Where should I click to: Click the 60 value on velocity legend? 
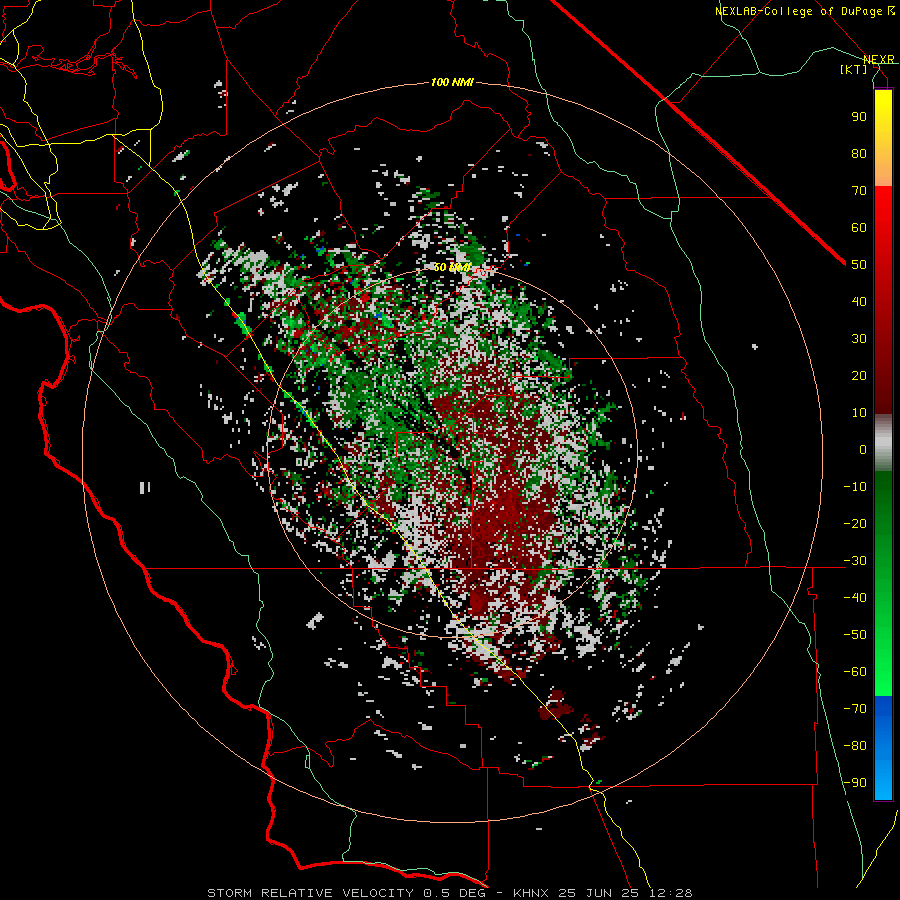pyautogui.click(x=859, y=227)
